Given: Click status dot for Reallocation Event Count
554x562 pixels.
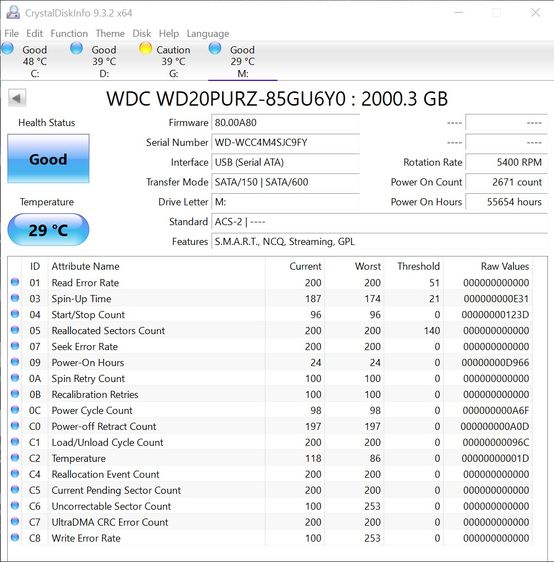Looking at the screenshot, I should (x=15, y=473).
